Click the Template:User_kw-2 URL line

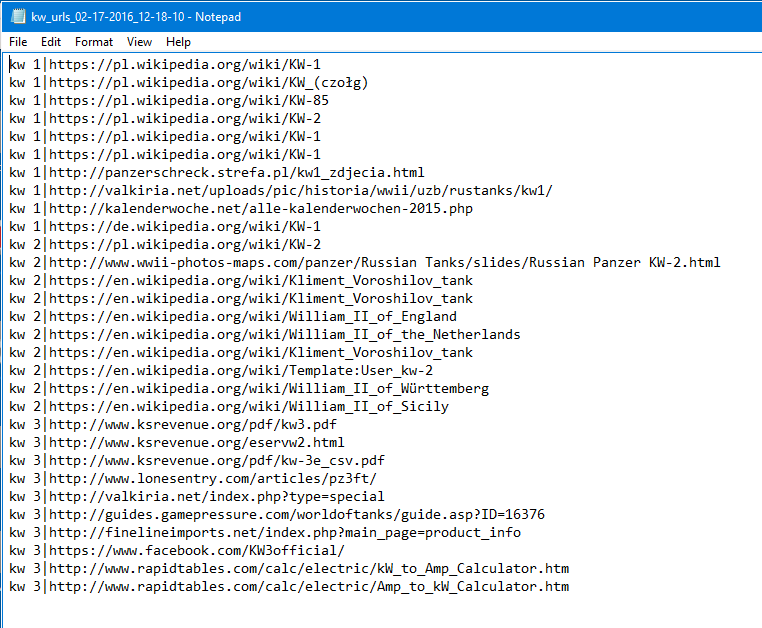(x=221, y=370)
